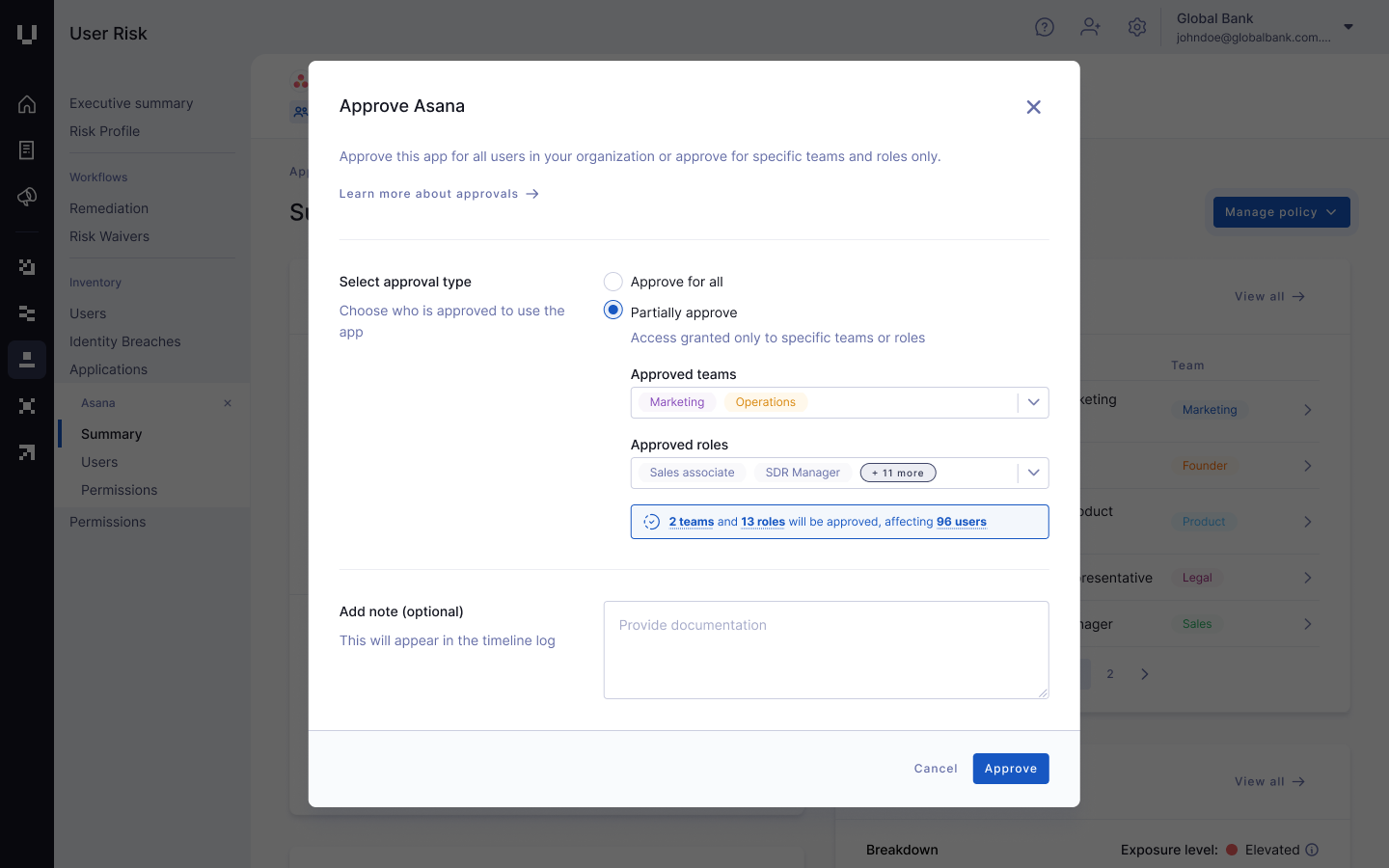Expand the Founder row chevron
The width and height of the screenshot is (1389, 868).
click(1308, 466)
